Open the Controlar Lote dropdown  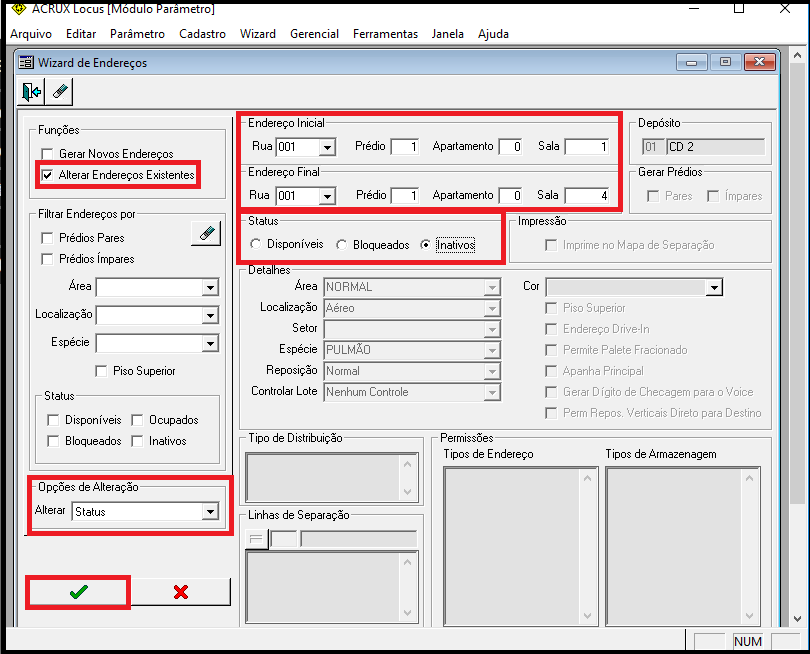[492, 393]
